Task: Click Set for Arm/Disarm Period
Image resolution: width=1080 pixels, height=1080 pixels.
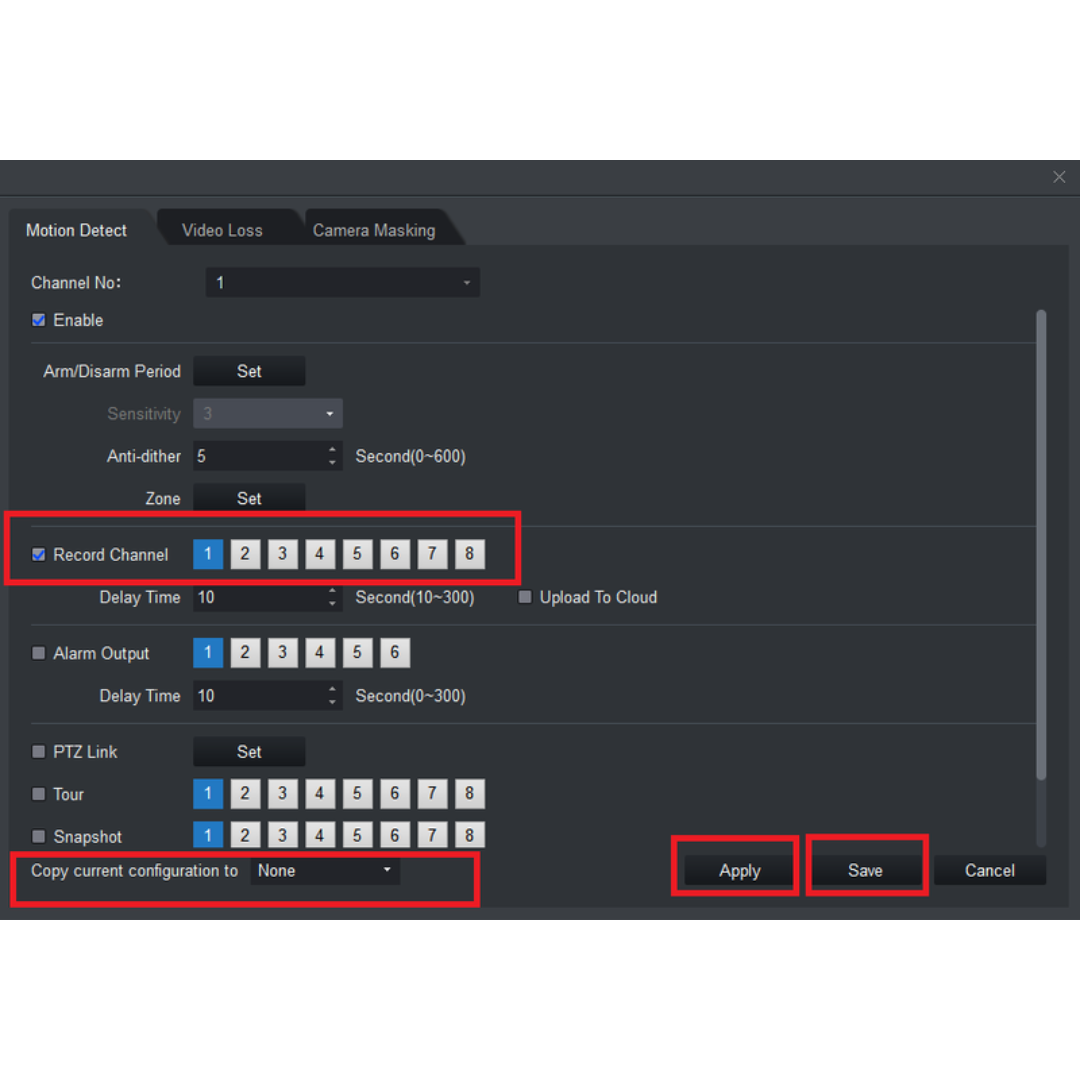Action: (x=249, y=371)
